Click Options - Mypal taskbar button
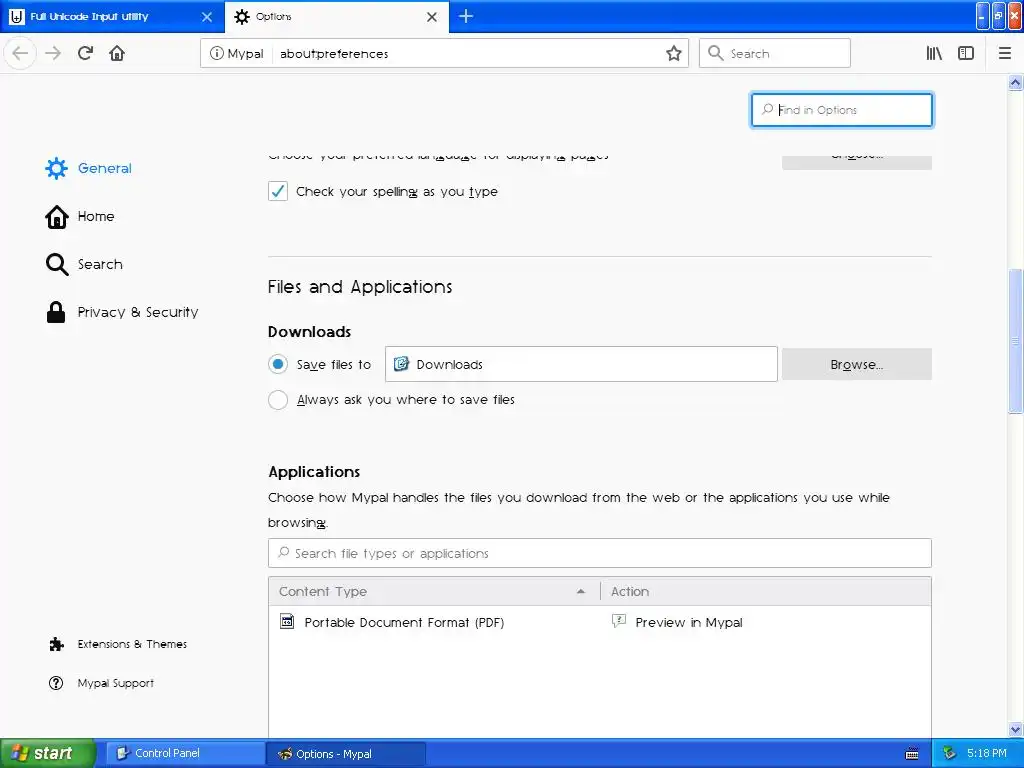 (346, 754)
